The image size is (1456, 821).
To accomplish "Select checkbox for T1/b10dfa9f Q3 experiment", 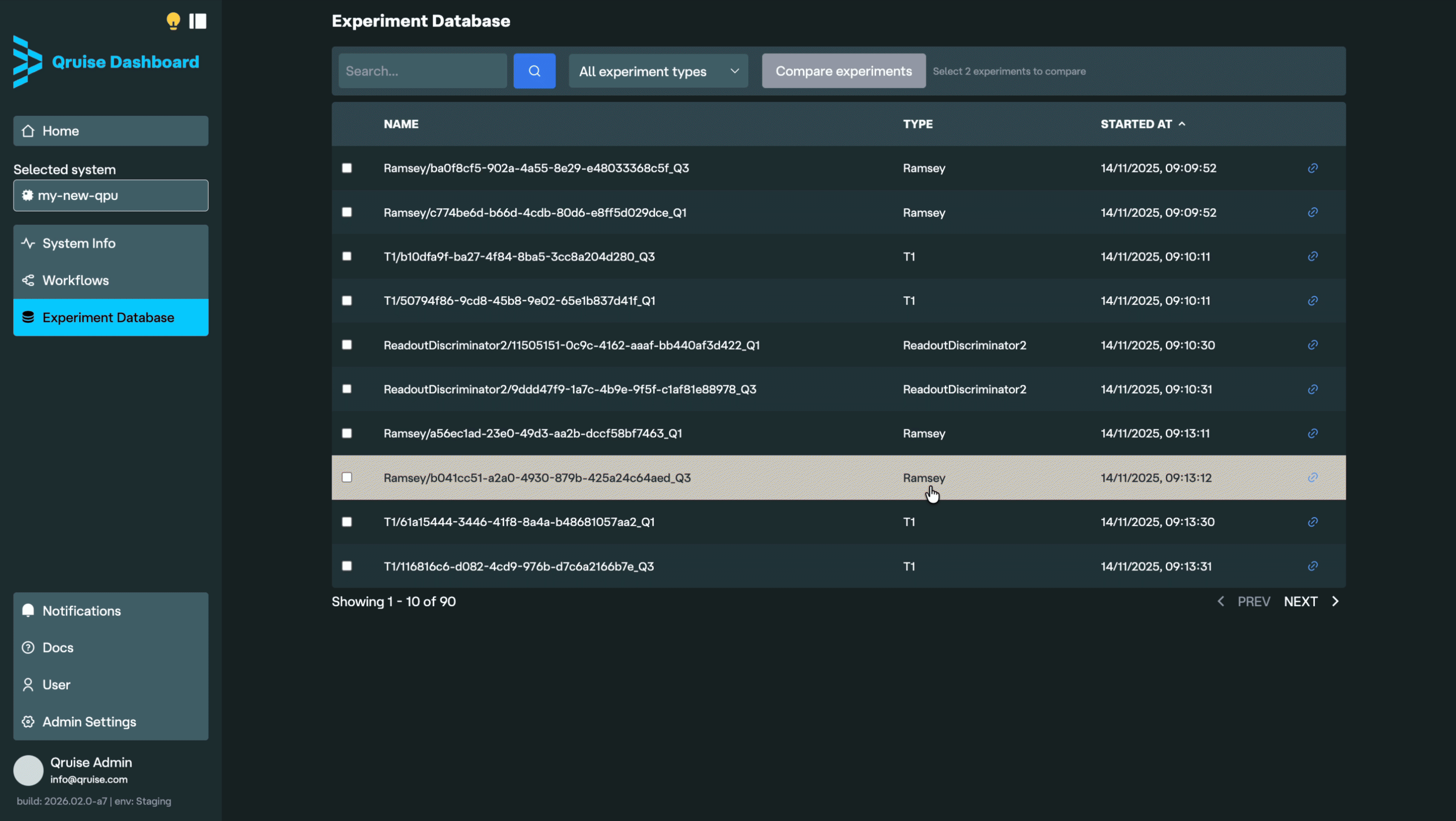I will (x=347, y=257).
